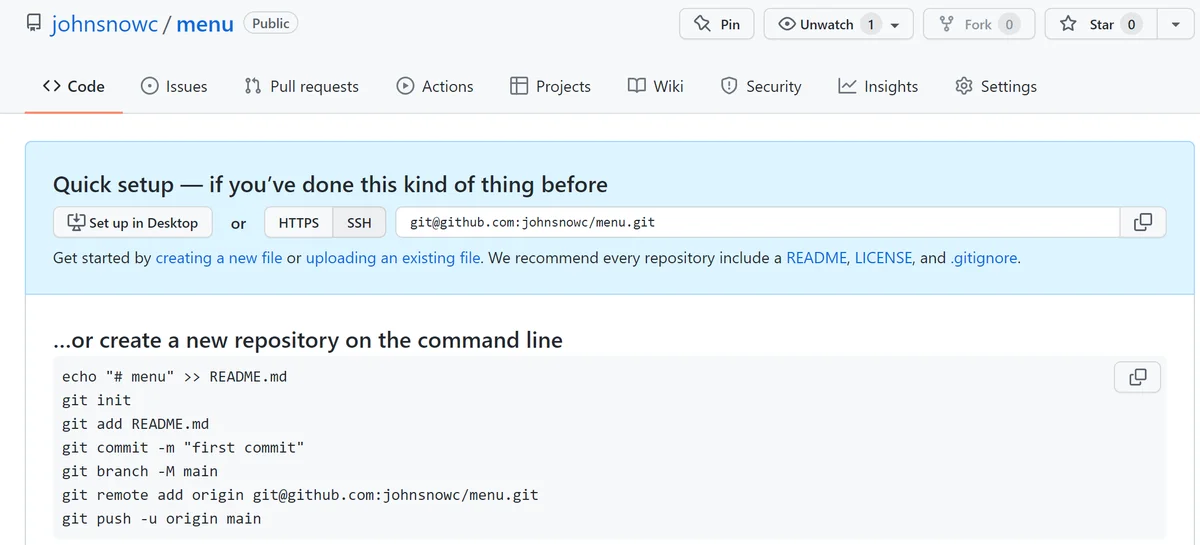Open the README recommendation link
Screen dimensions: 1200x545
tap(816, 258)
